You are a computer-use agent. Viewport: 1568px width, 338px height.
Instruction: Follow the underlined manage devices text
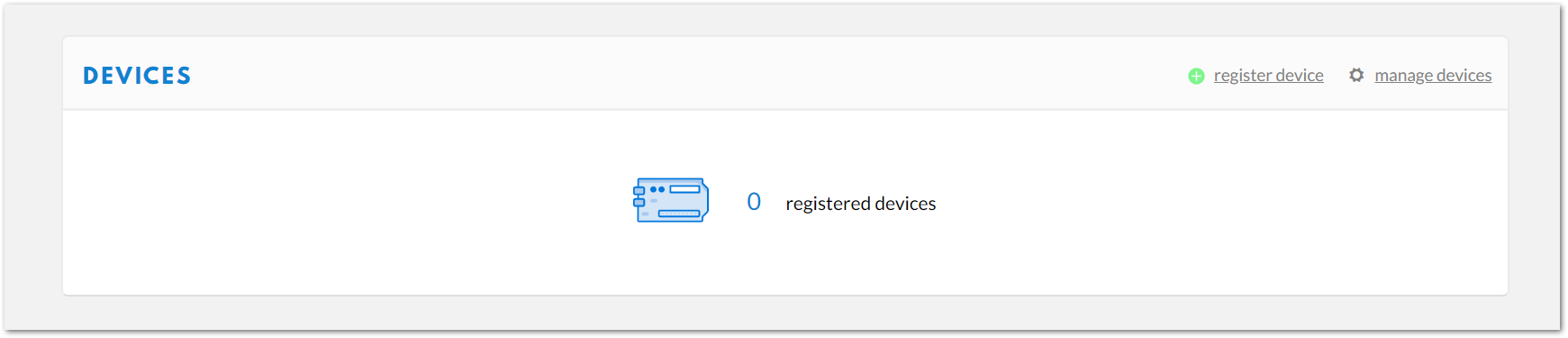pos(1433,76)
